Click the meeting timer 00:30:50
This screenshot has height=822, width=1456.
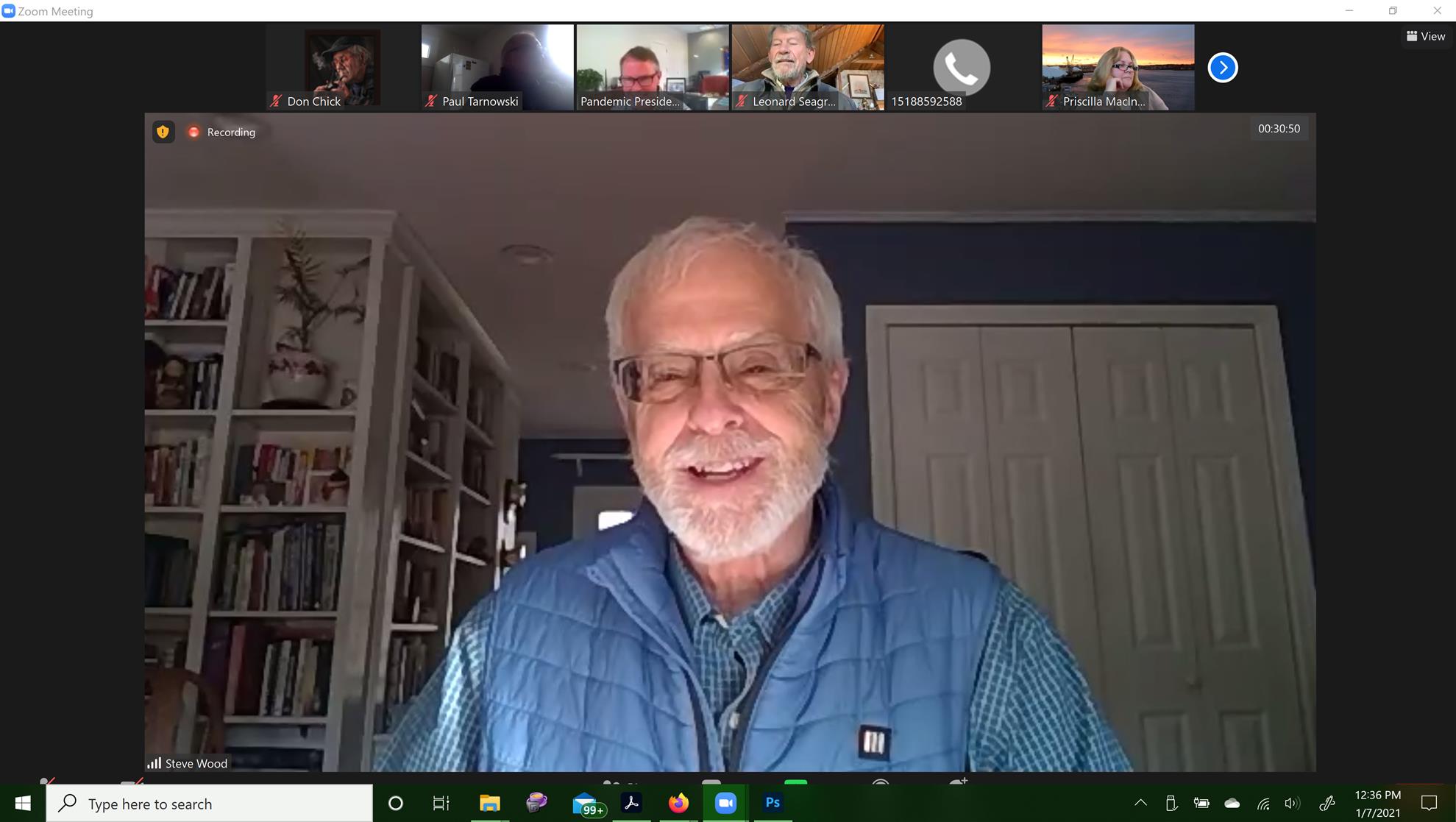point(1278,128)
